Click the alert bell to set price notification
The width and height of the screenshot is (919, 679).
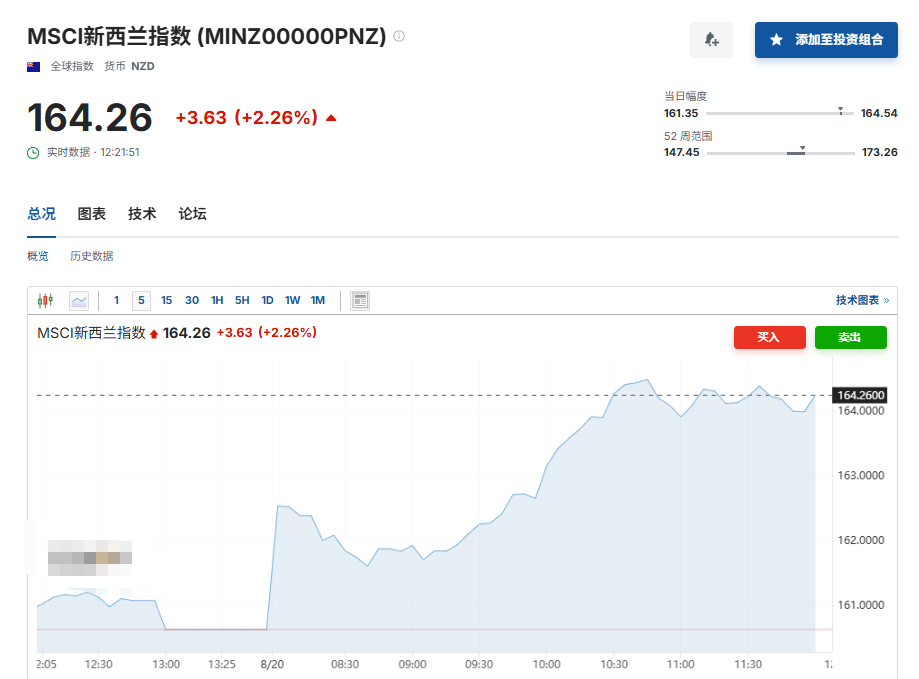tap(710, 39)
